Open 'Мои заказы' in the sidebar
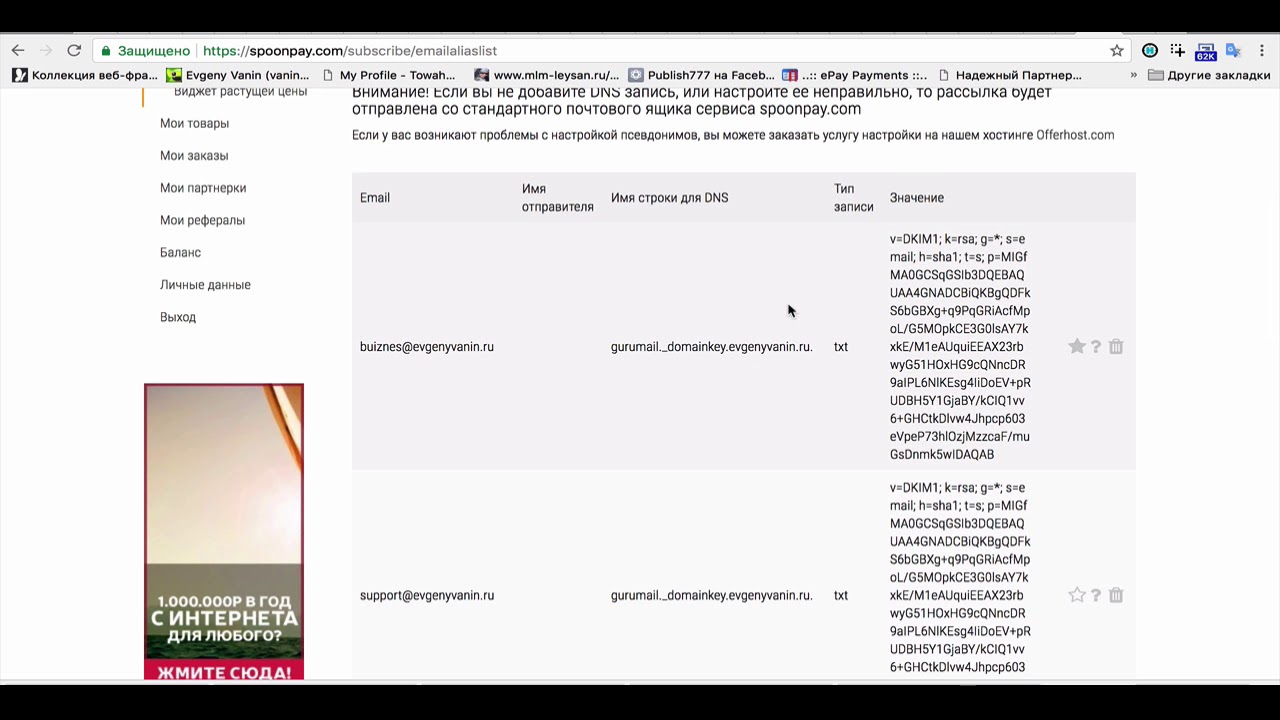Screen dimensions: 1280x720 [194, 155]
